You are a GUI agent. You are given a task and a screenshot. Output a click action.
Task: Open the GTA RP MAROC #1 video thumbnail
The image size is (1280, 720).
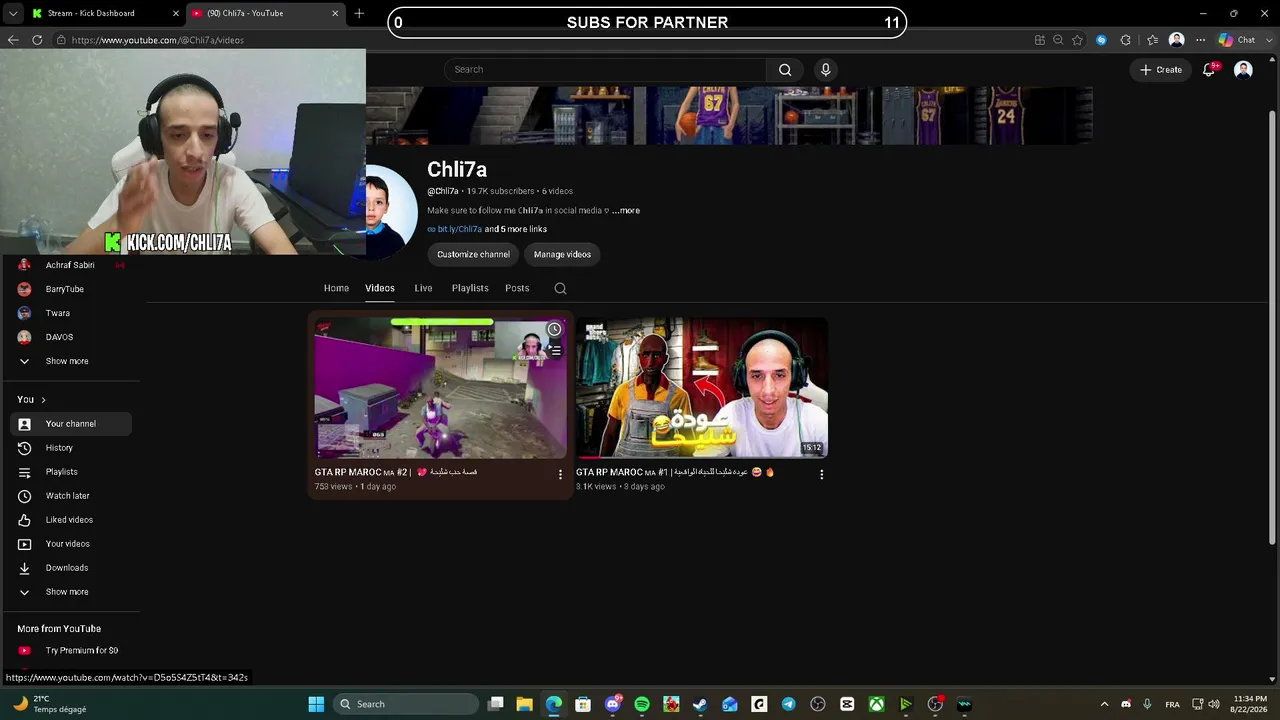tap(701, 388)
